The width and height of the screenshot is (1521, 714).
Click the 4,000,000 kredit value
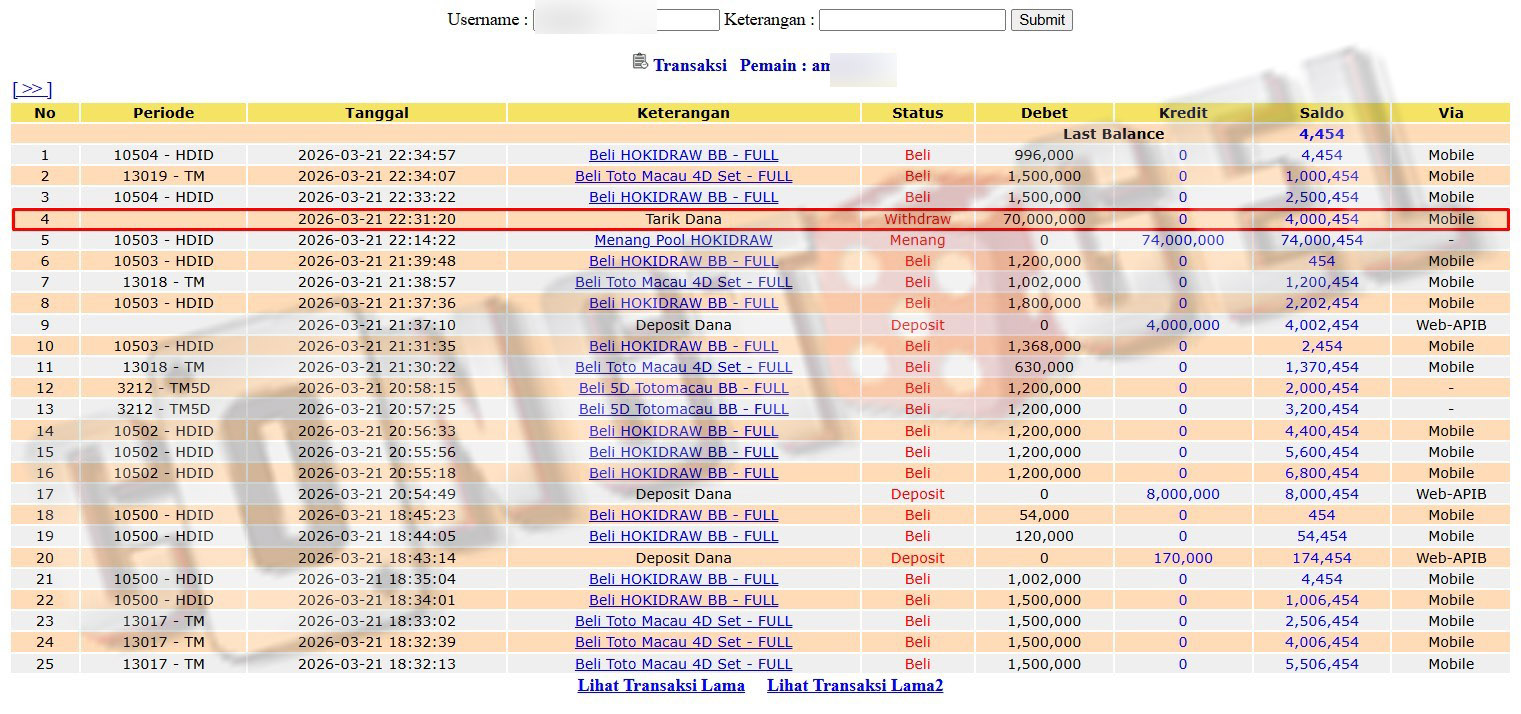[x=1183, y=325]
